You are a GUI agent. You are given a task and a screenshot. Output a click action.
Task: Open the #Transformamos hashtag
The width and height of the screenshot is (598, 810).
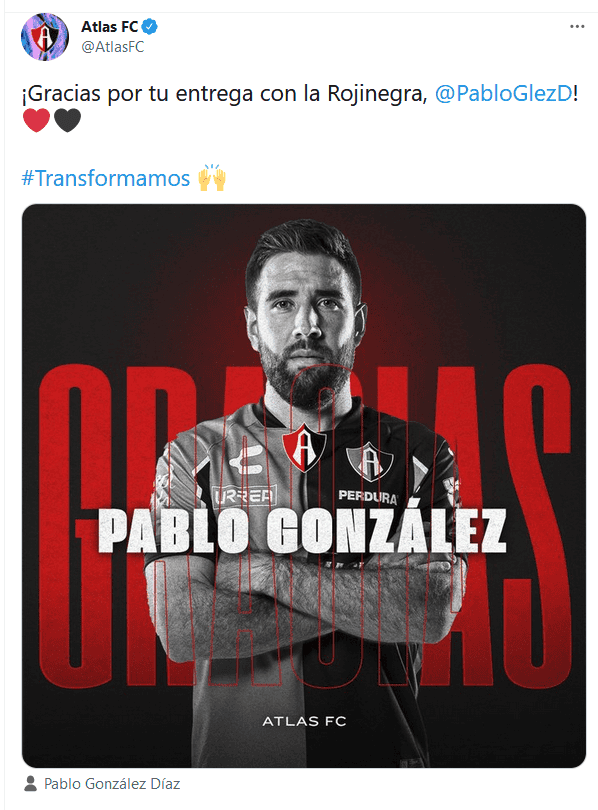coord(105,178)
